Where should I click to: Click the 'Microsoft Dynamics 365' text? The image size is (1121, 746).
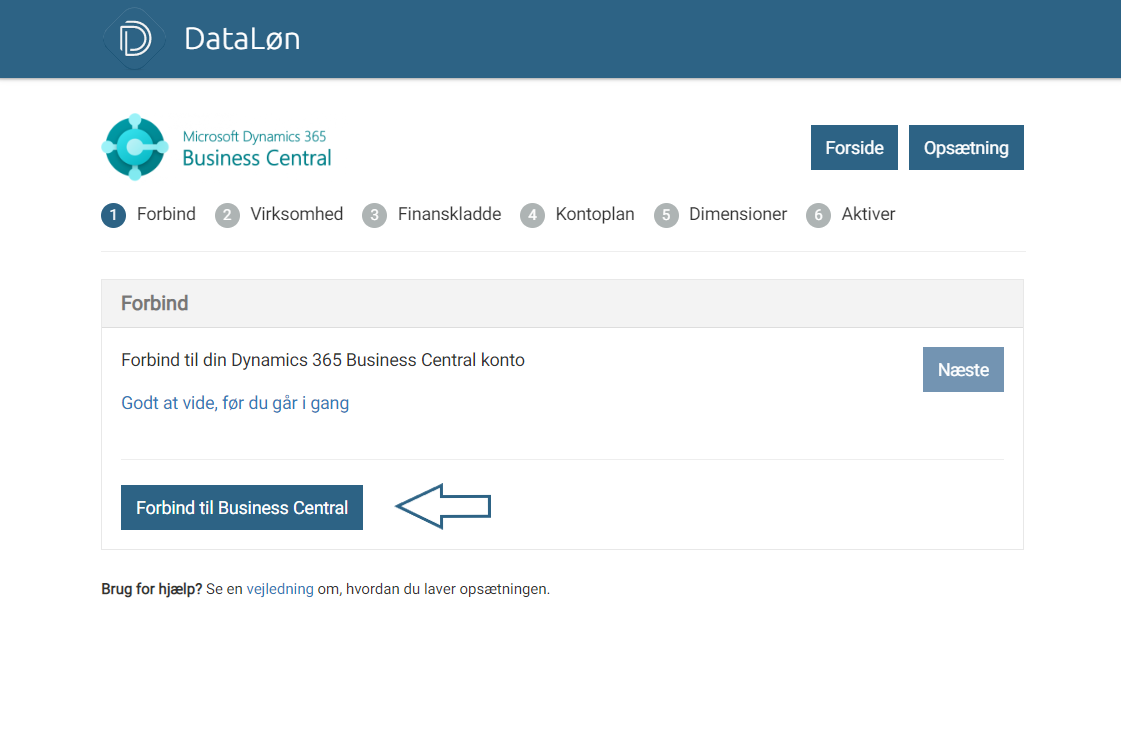click(255, 137)
